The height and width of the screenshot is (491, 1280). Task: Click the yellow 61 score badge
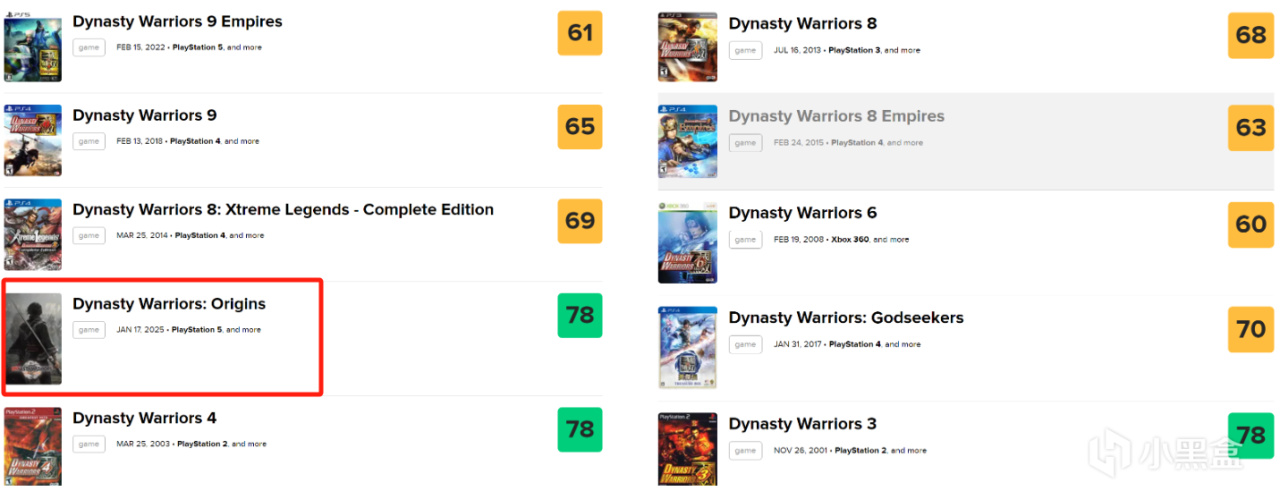coord(580,34)
